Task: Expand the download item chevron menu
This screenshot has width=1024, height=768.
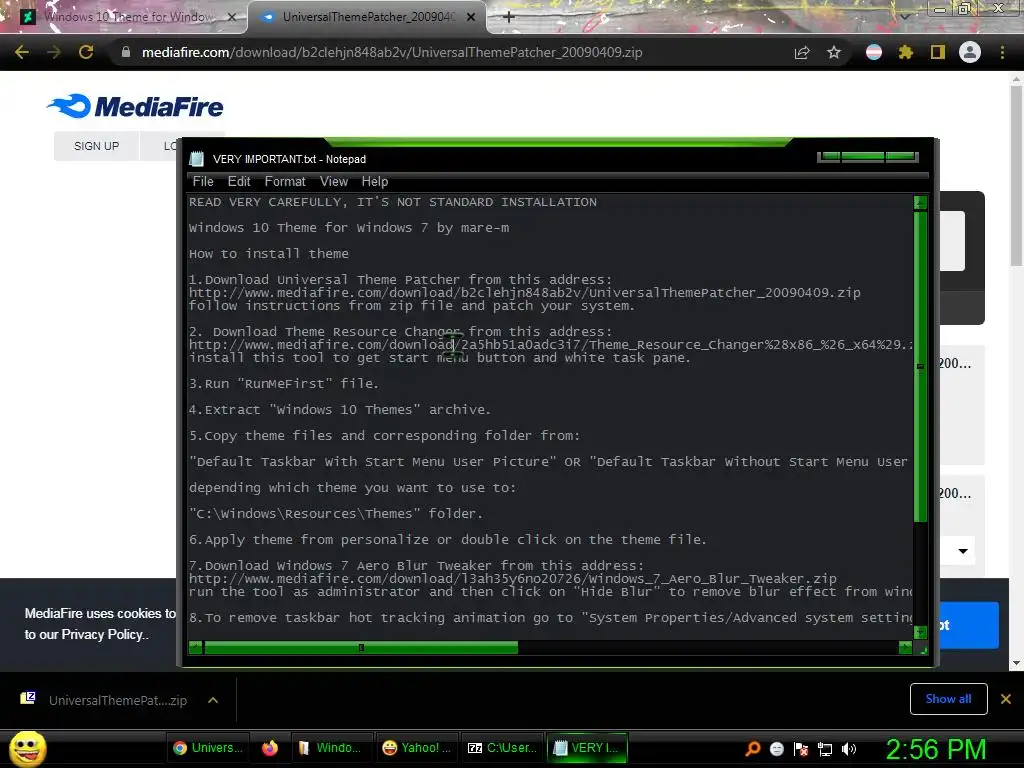Action: (213, 700)
